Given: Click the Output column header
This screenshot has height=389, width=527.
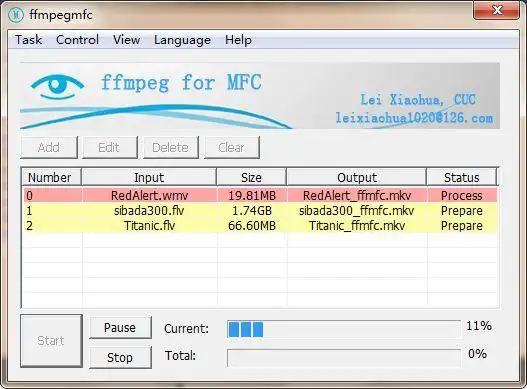Looking at the screenshot, I should (x=357, y=177).
